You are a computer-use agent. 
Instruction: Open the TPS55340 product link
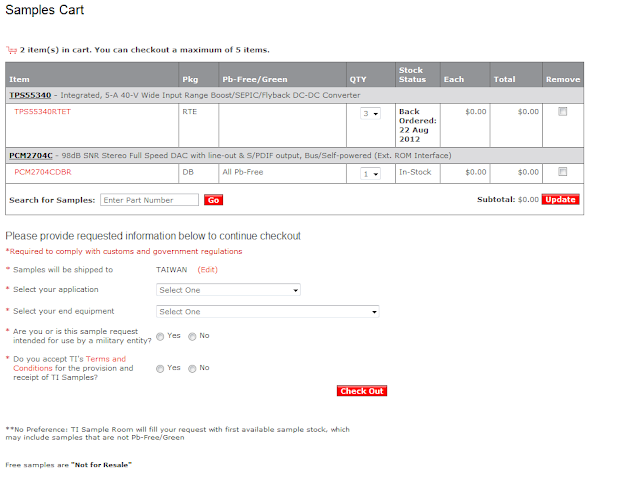[28, 95]
